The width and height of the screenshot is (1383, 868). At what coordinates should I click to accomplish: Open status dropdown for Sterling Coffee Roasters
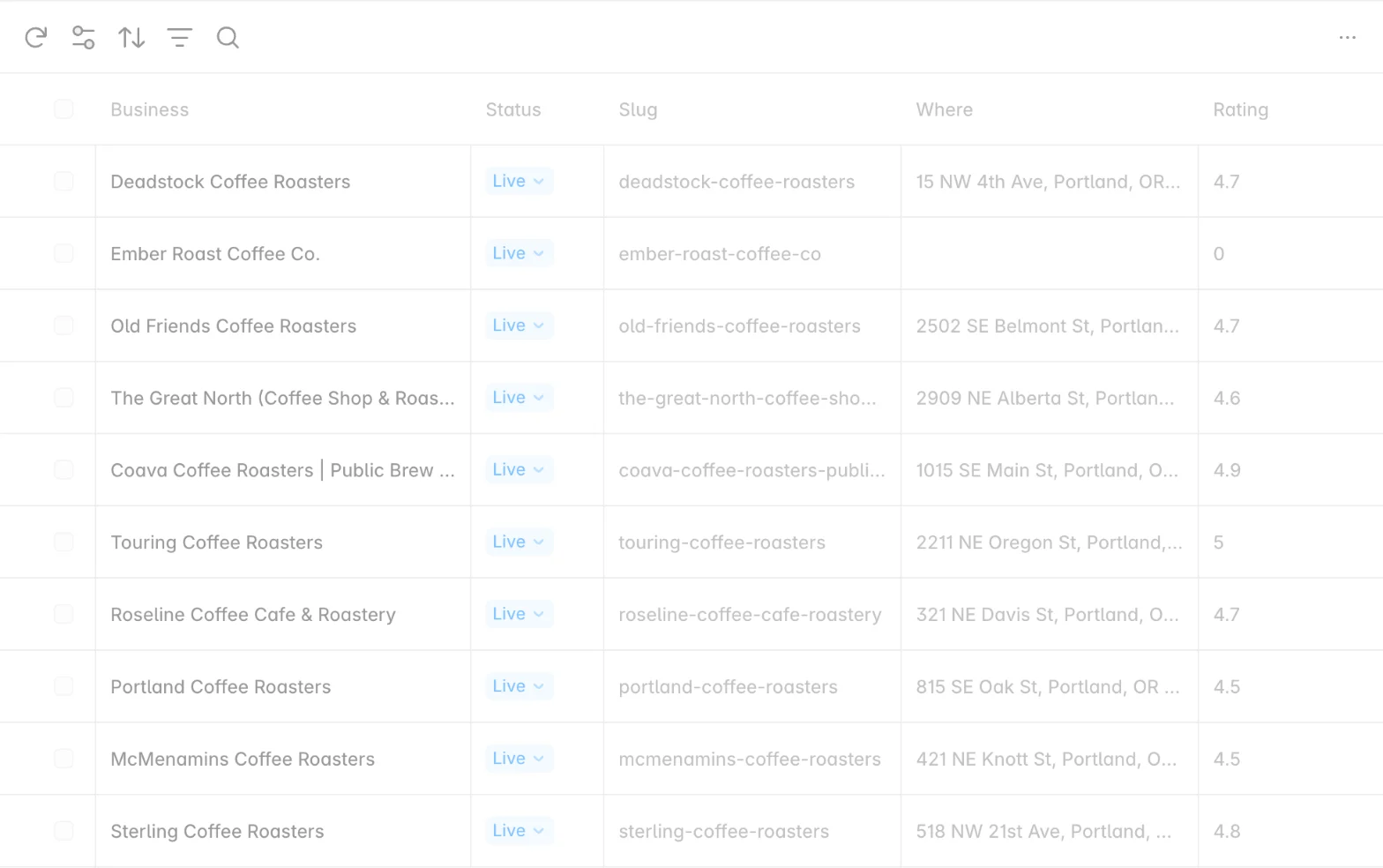519,830
